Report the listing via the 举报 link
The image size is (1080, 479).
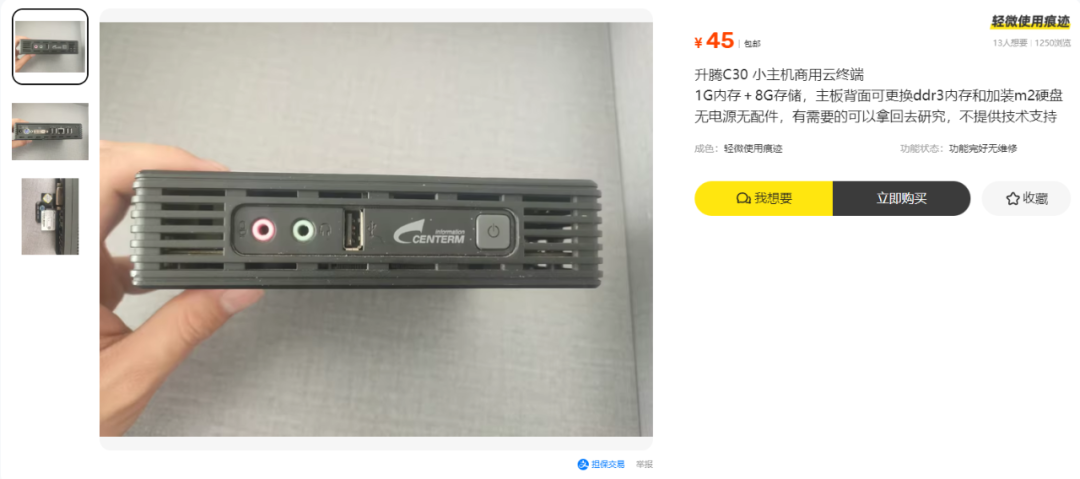(x=644, y=465)
